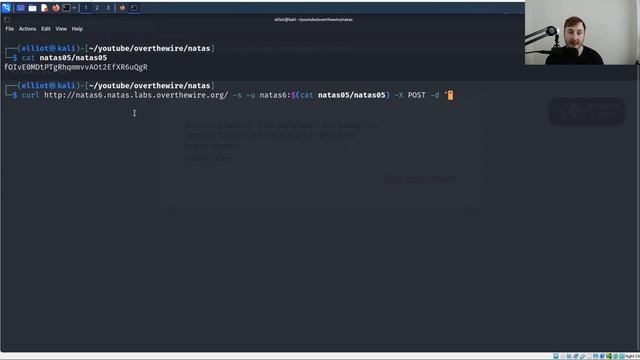The image size is (640, 360).
Task: Click the green status bar icon
Action: [x=609, y=356]
